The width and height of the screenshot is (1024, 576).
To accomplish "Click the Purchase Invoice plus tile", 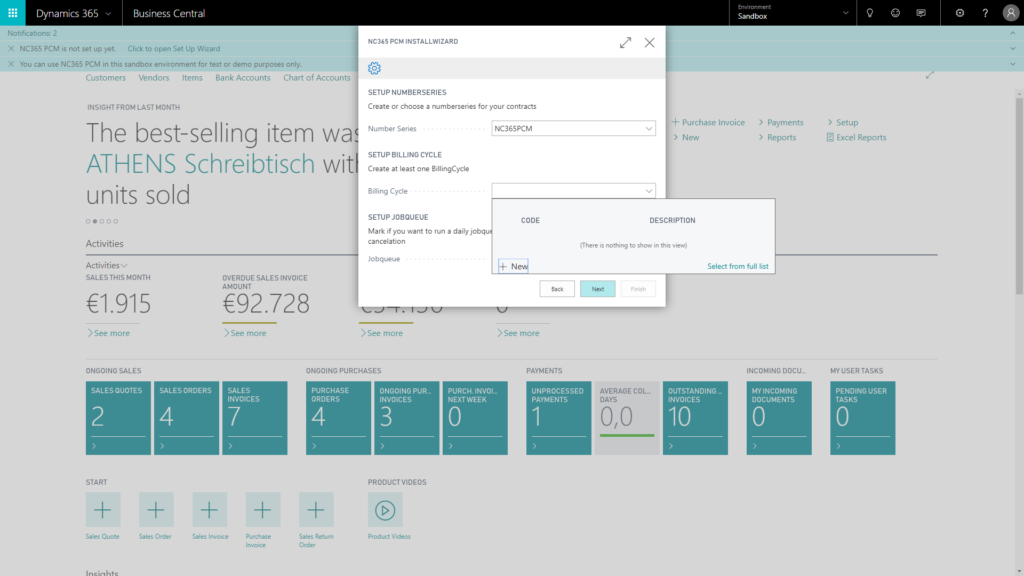I will pos(263,509).
